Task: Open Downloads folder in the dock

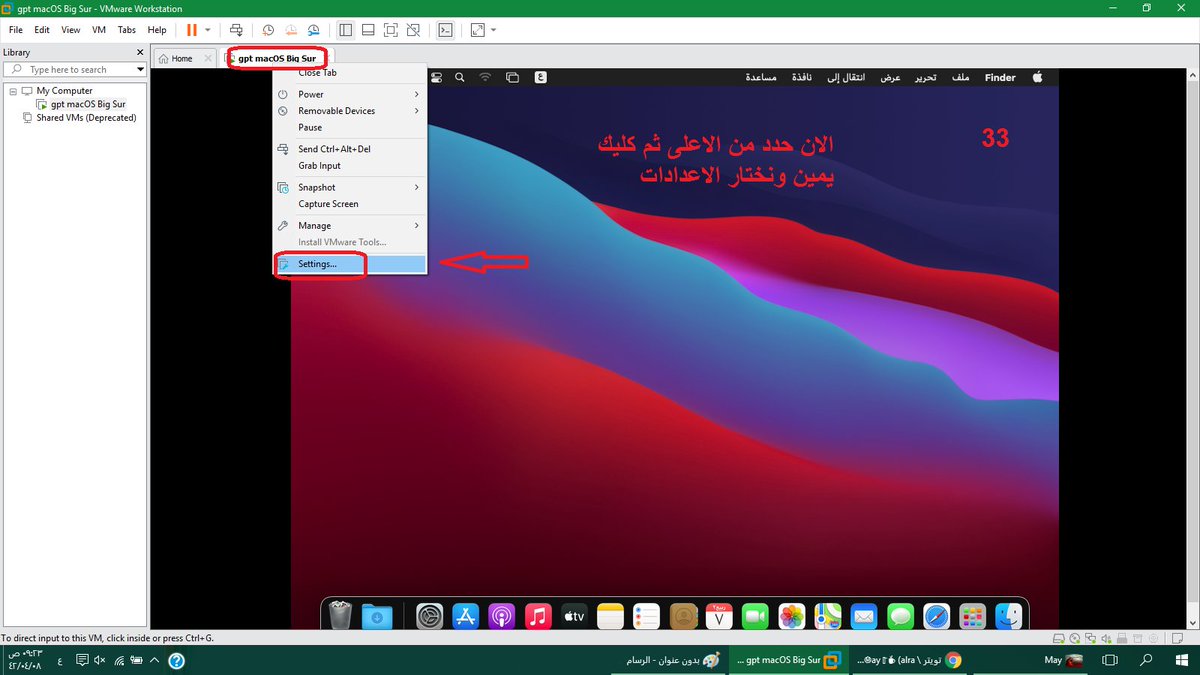Action: pyautogui.click(x=377, y=616)
